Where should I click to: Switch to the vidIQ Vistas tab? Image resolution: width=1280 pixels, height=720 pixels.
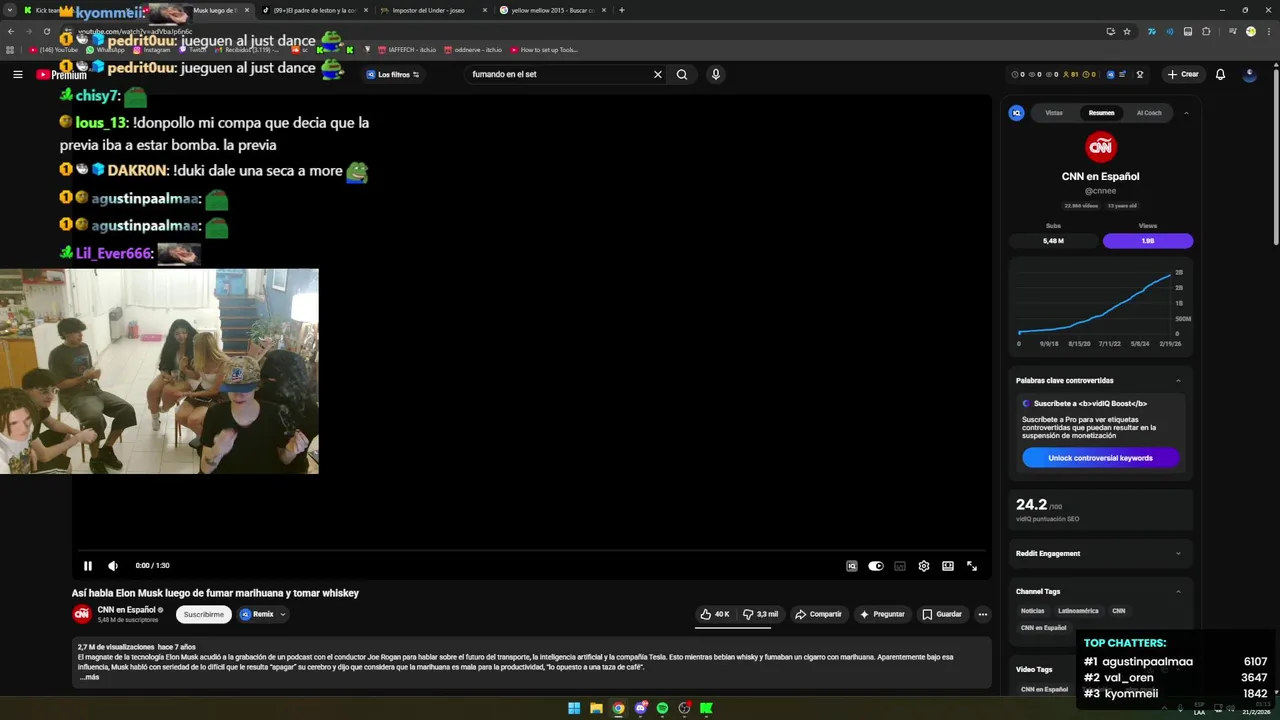(x=1054, y=113)
